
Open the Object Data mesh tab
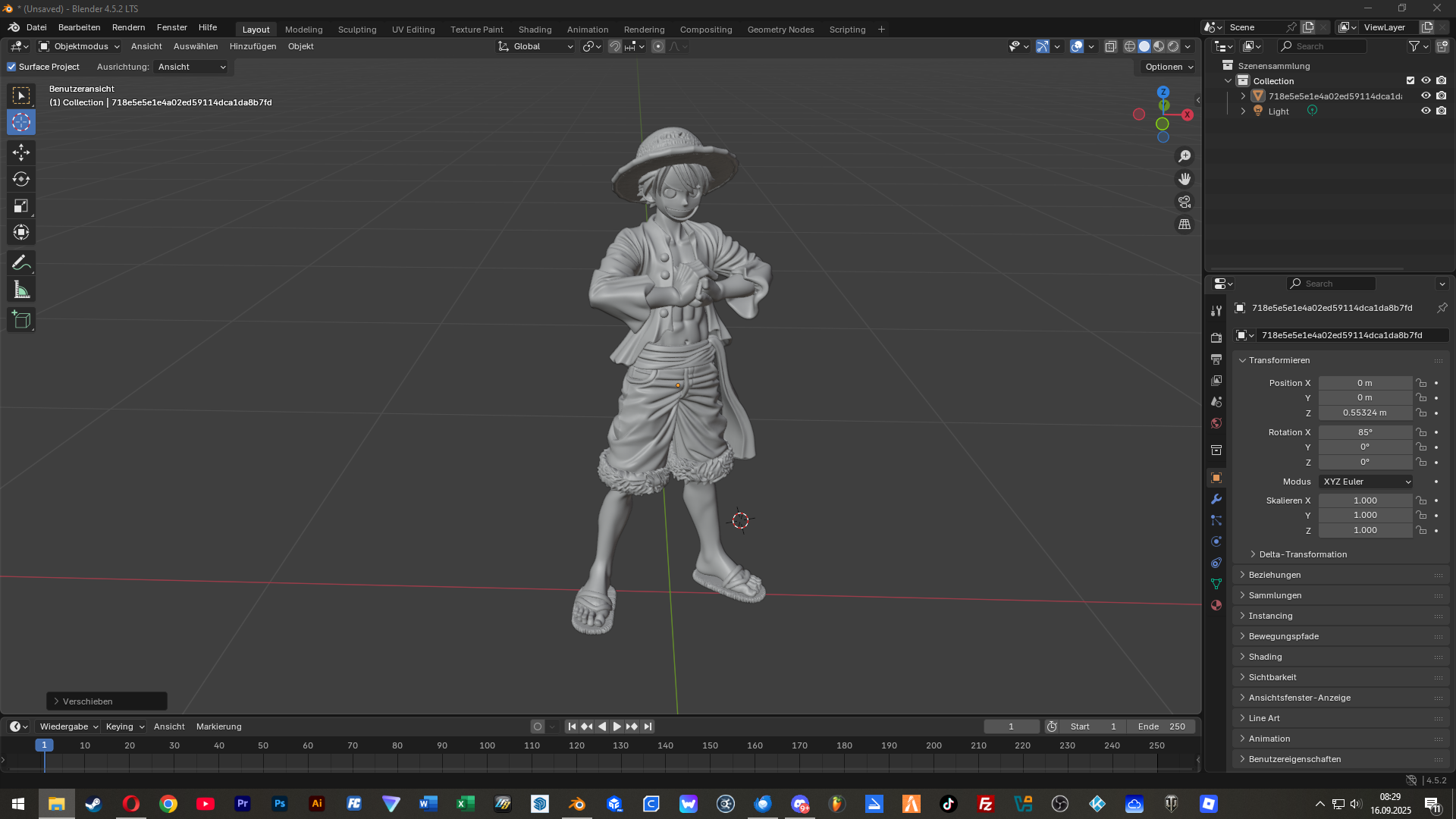pos(1216,584)
